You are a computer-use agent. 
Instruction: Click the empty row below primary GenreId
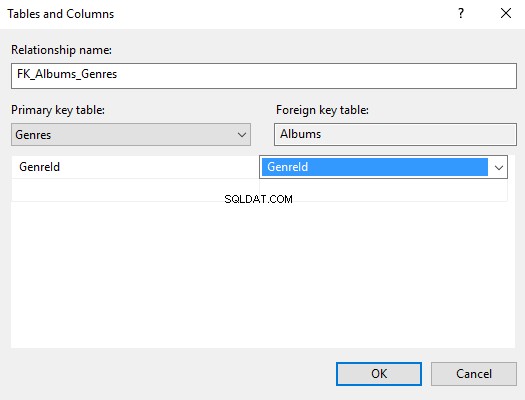click(x=135, y=190)
